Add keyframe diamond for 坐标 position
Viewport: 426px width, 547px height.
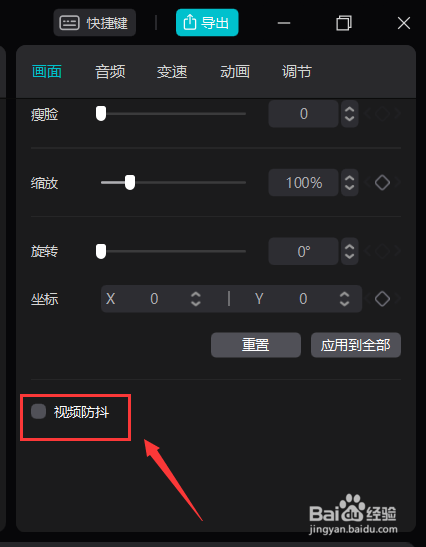[382, 299]
